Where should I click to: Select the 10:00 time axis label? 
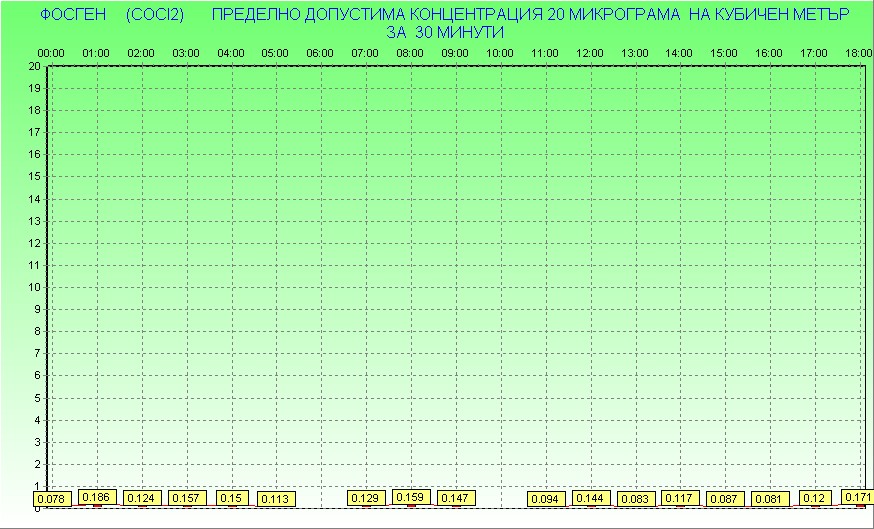[x=500, y=53]
